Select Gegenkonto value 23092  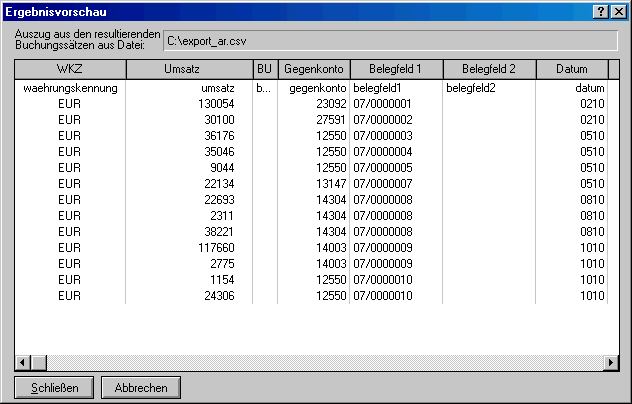pyautogui.click(x=331, y=104)
